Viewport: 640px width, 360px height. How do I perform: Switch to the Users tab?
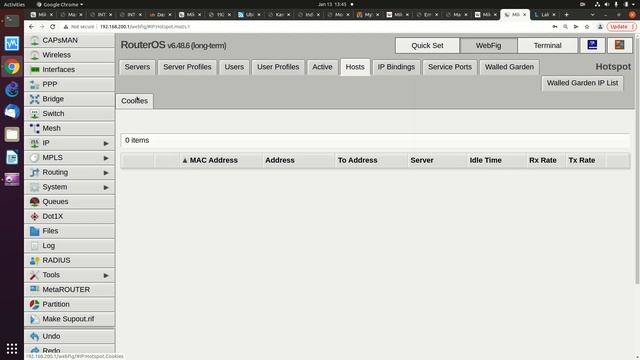234,67
